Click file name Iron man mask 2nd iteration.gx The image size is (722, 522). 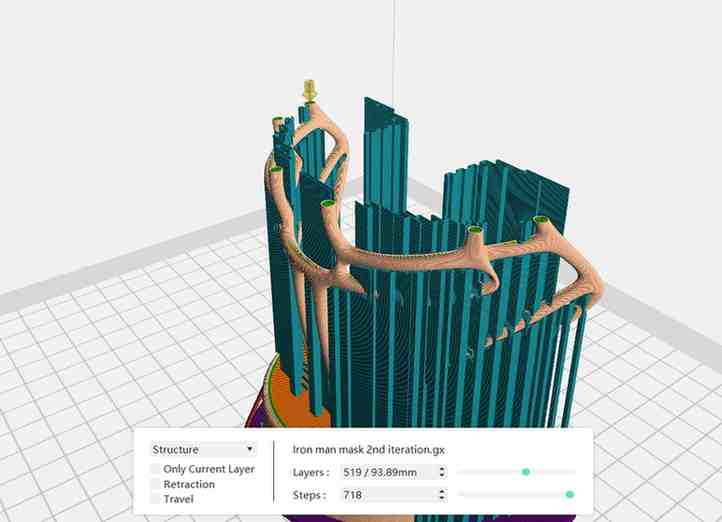pos(368,450)
